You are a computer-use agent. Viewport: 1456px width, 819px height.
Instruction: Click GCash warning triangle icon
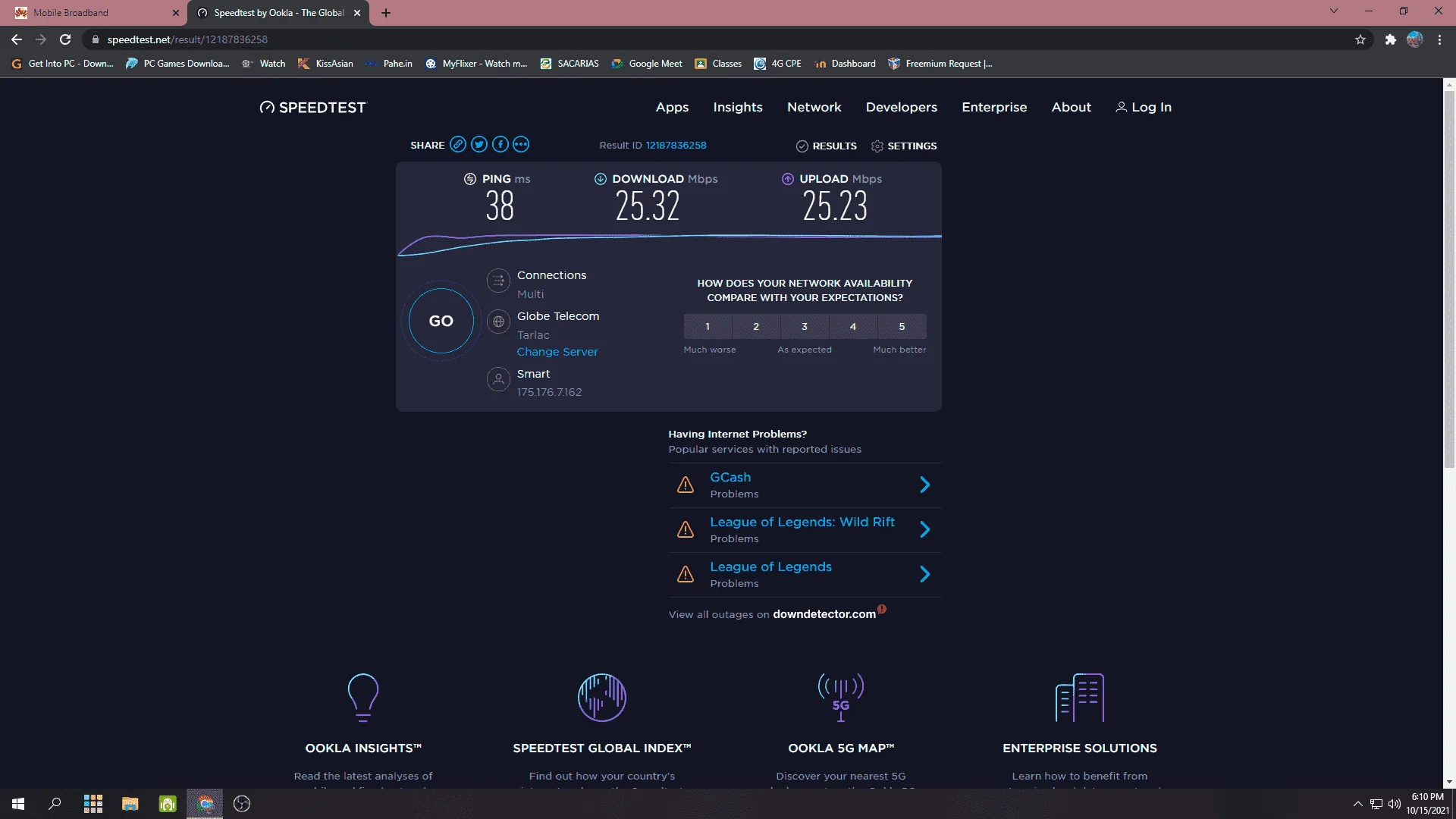pyautogui.click(x=686, y=485)
